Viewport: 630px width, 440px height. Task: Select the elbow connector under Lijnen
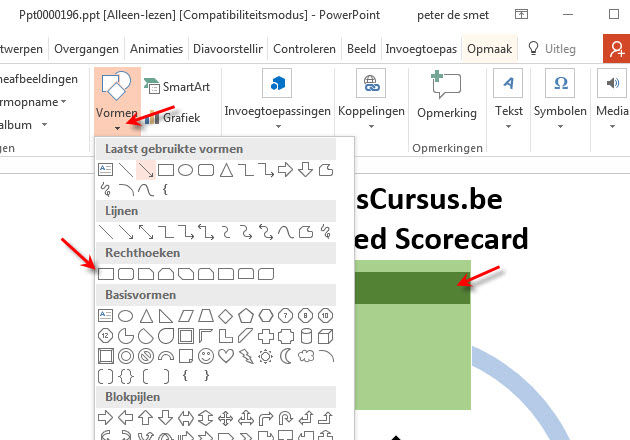point(166,232)
